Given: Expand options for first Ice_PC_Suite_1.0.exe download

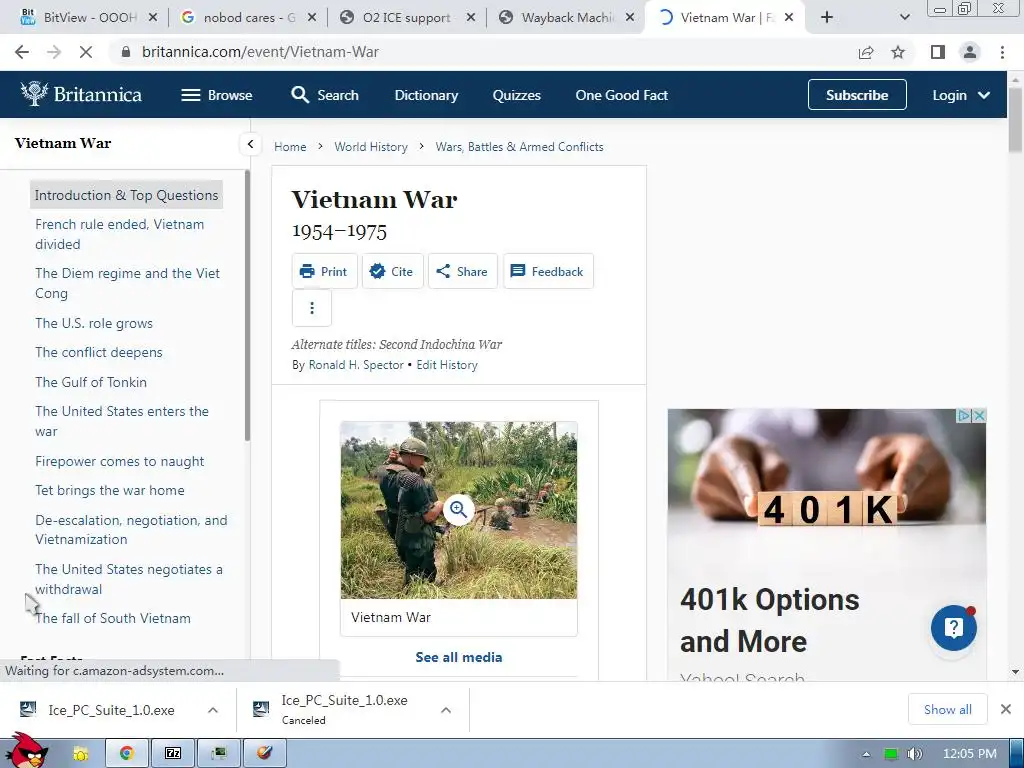Looking at the screenshot, I should (213, 710).
